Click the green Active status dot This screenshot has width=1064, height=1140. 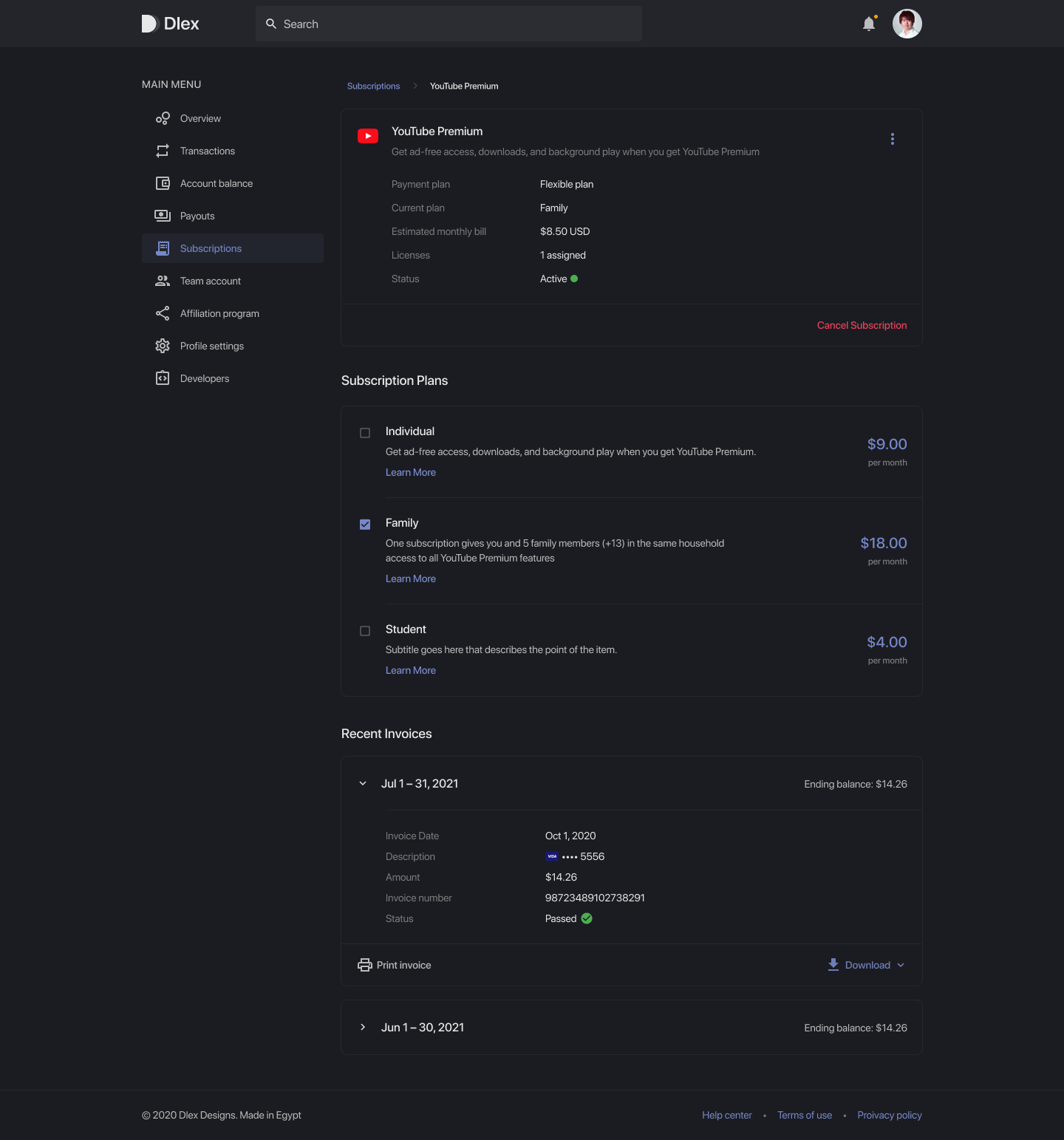coord(574,279)
